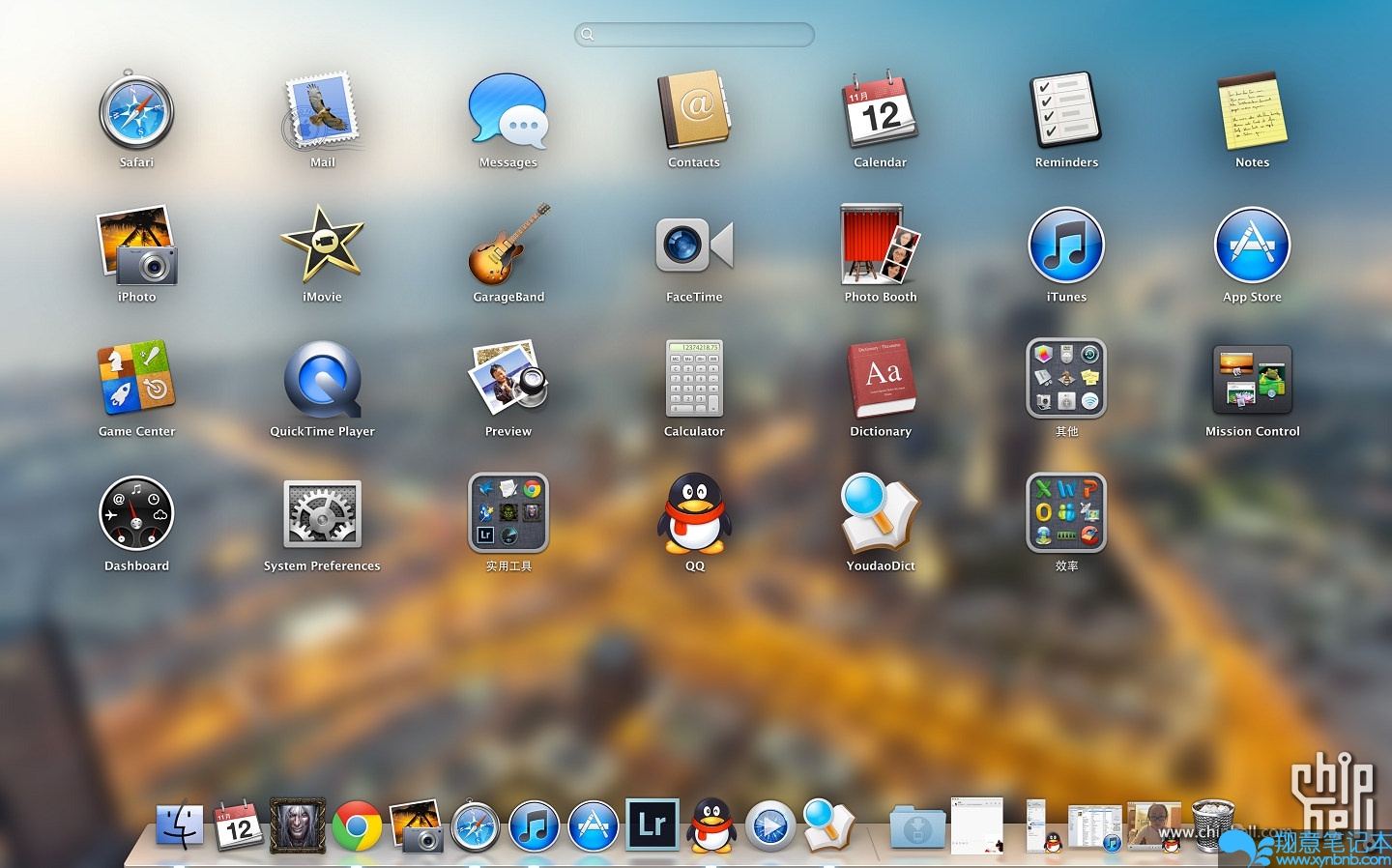The width and height of the screenshot is (1392, 868).
Task: Launch the Preview app
Action: coord(508,379)
